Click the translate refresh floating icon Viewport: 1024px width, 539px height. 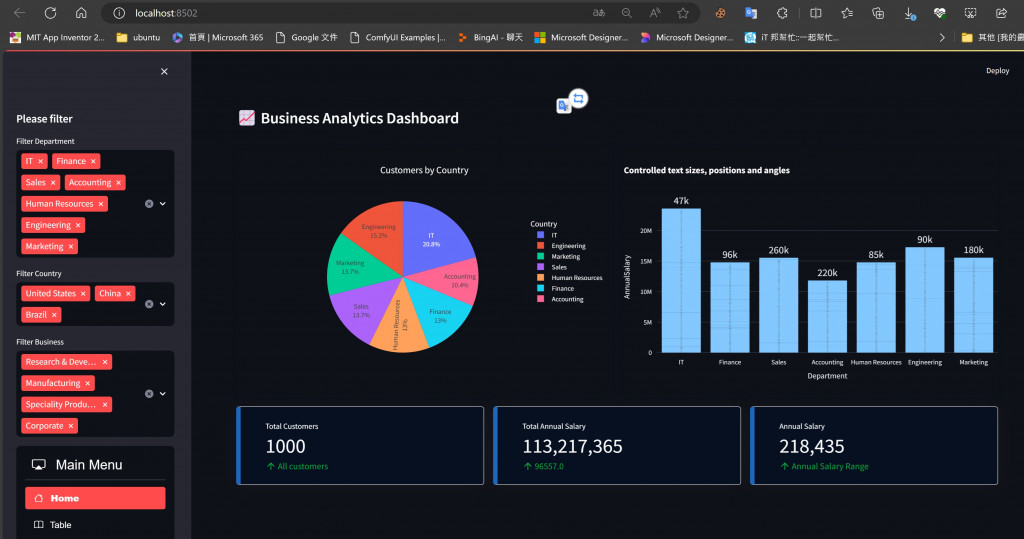tap(578, 99)
